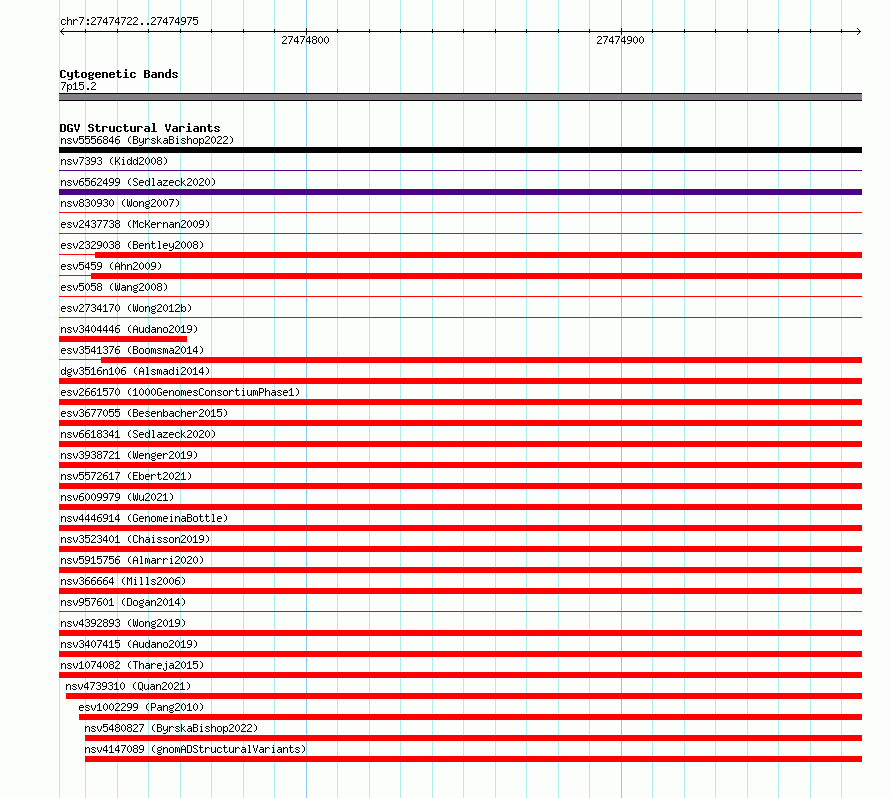
Task: Click the chr7:27474722..27474975 coordinate label
Action: [129, 21]
